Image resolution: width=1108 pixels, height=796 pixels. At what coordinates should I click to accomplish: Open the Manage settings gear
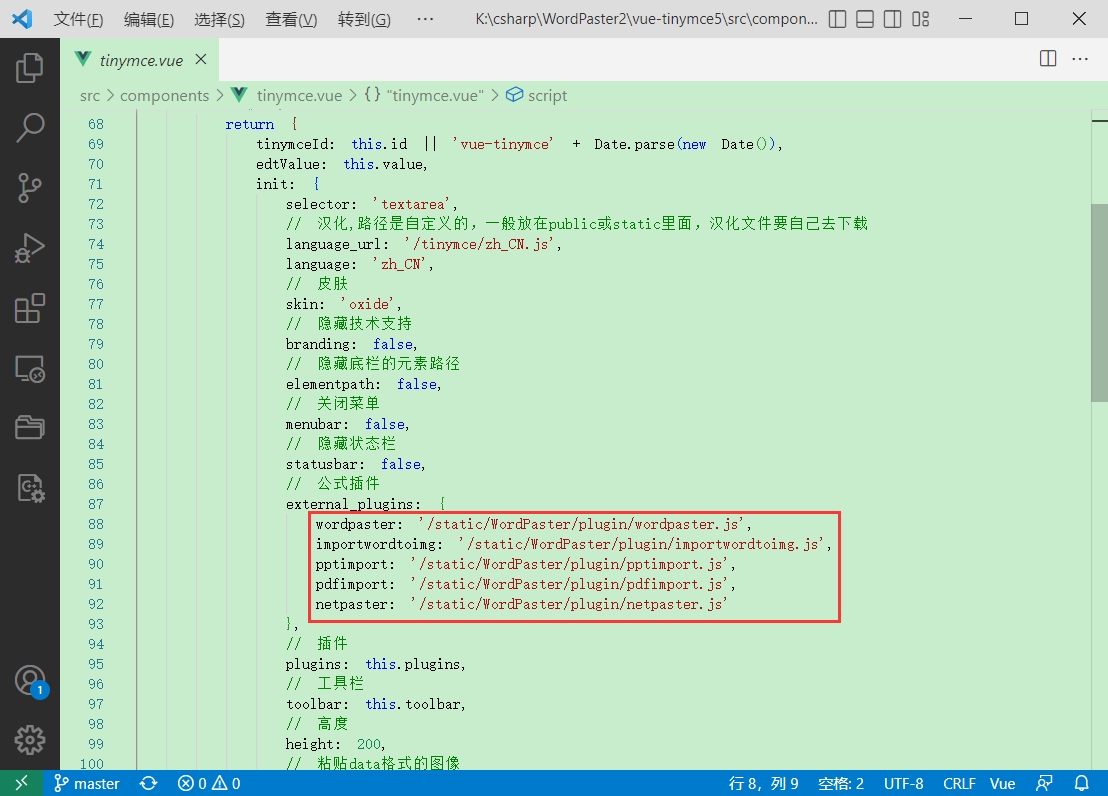(x=30, y=740)
